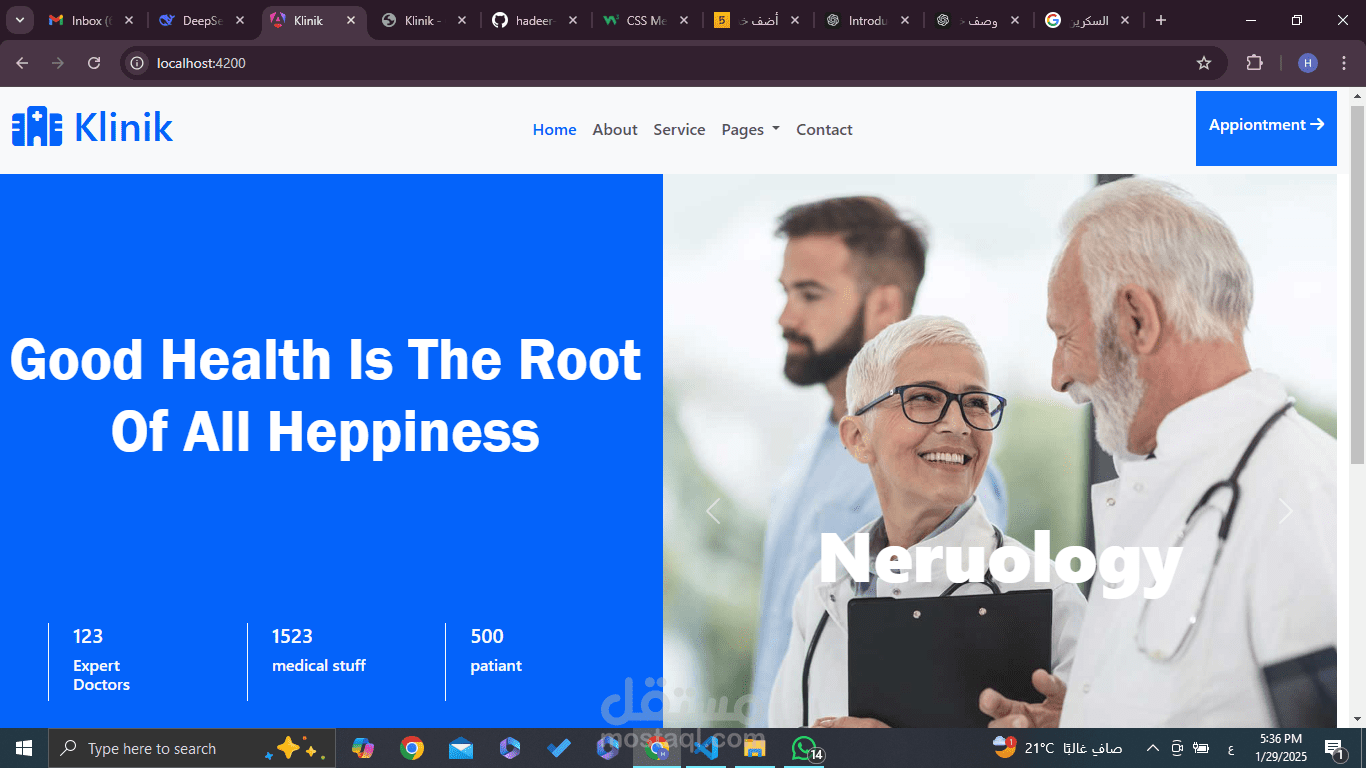Click the Klinik logo icon
The image size is (1366, 768).
coord(35,127)
